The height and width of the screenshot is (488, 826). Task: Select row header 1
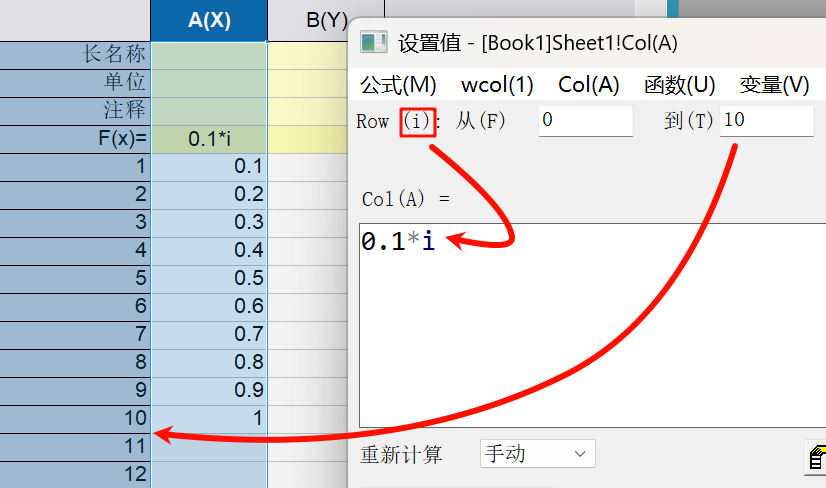point(75,167)
